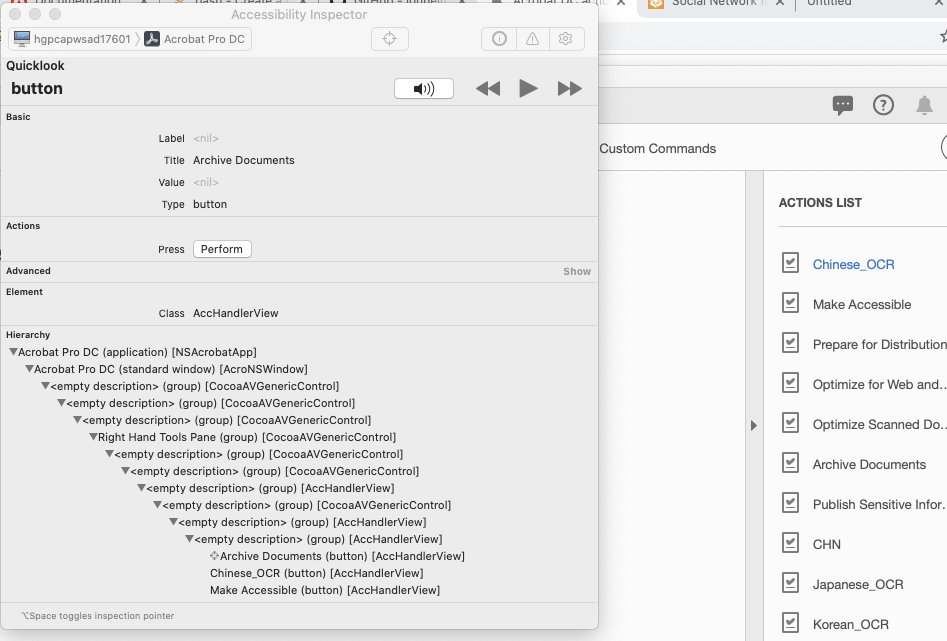Open the Accessibility Inspector settings gear icon
The width and height of the screenshot is (947, 641).
pyautogui.click(x=565, y=39)
